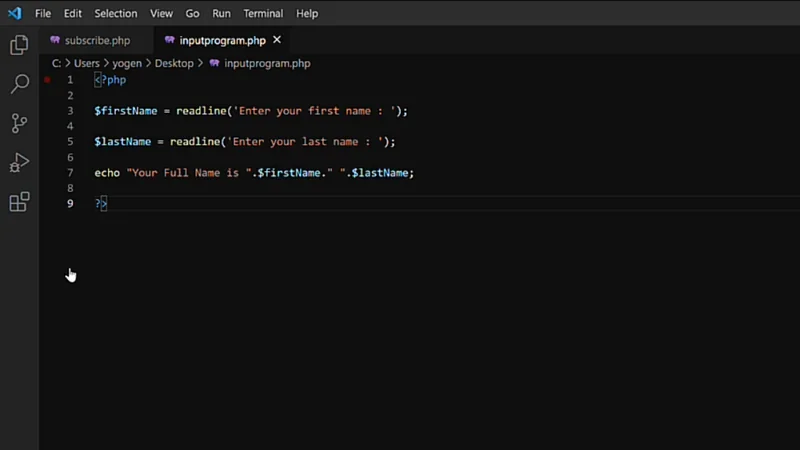The image size is (800, 450).
Task: Expand the yogen breadcrumb segment
Action: tap(127, 63)
